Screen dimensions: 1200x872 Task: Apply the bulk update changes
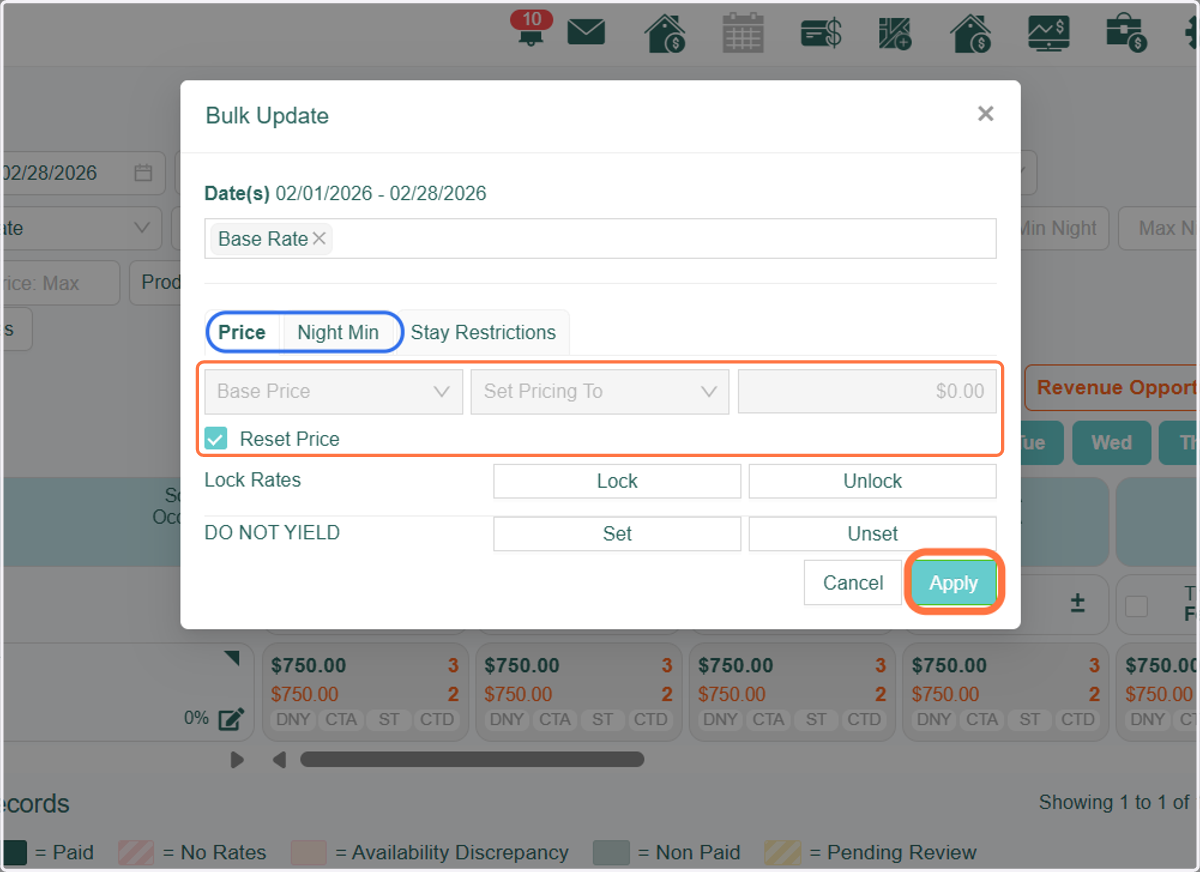click(953, 583)
